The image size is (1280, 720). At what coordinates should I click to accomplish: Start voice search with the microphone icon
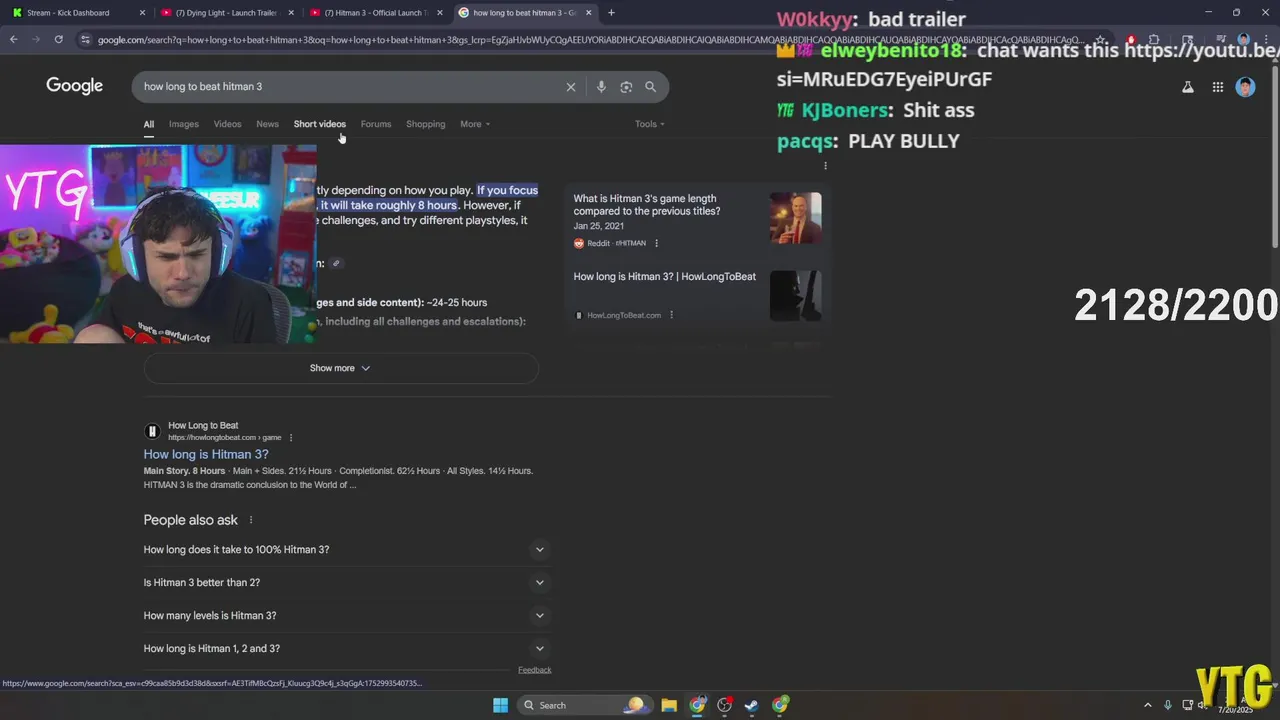[601, 87]
